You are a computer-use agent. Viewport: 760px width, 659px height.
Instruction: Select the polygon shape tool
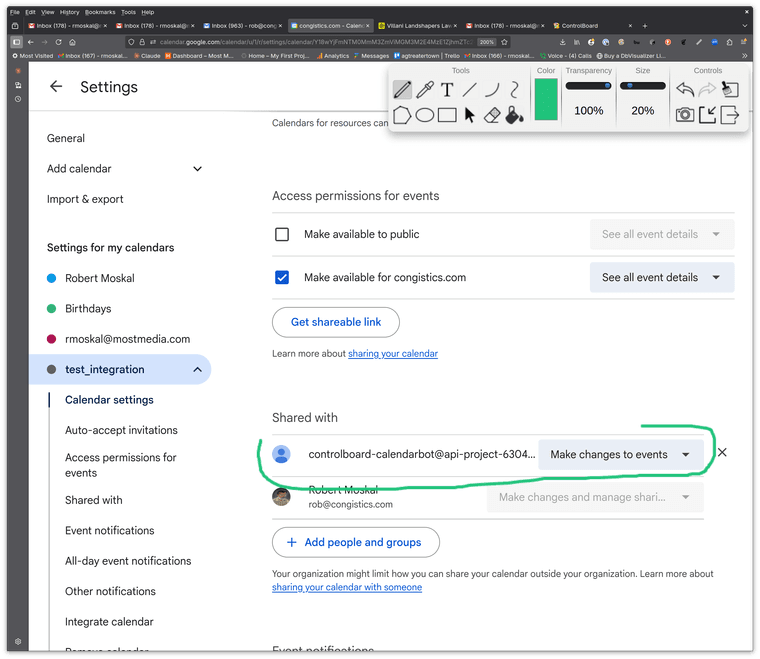point(402,115)
